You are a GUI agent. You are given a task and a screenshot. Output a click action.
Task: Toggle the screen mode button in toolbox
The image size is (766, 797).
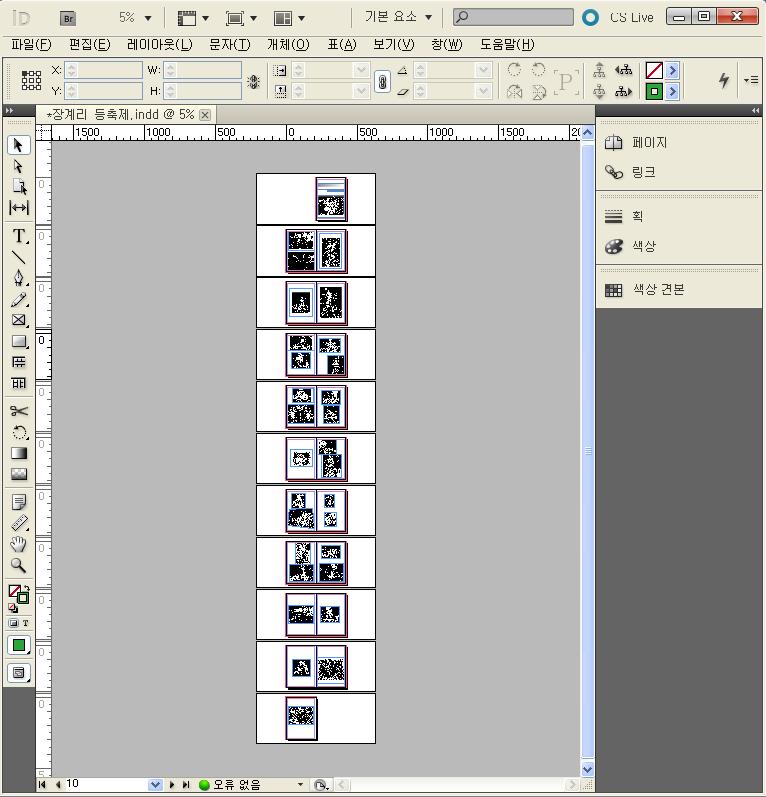click(x=18, y=673)
